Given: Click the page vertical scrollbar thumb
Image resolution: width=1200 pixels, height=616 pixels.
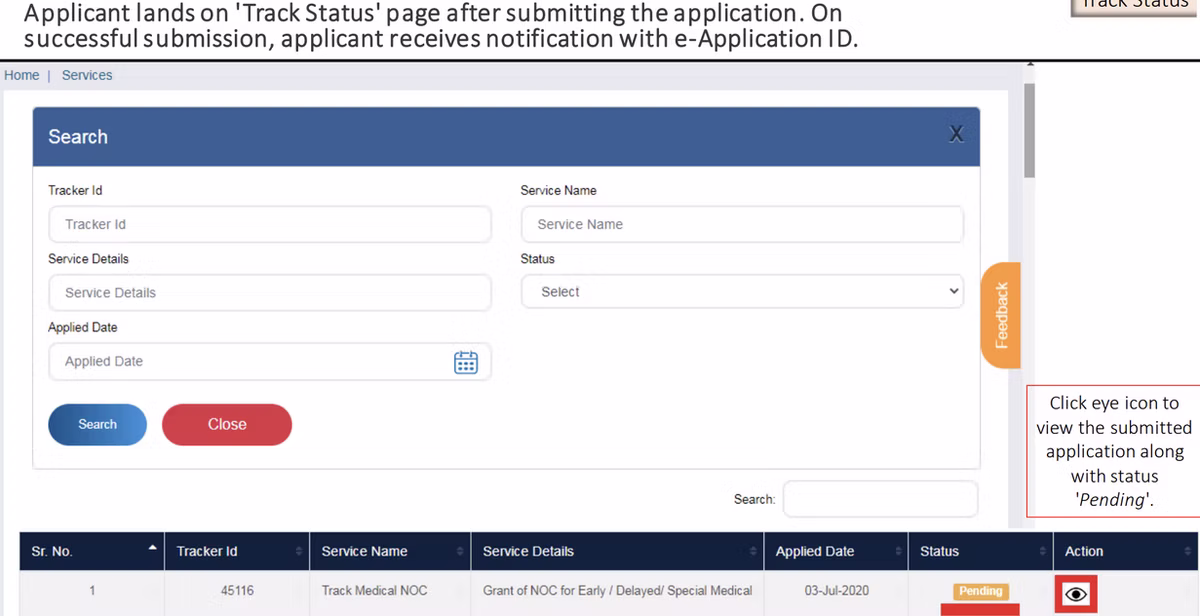Looking at the screenshot, I should click(x=1029, y=130).
